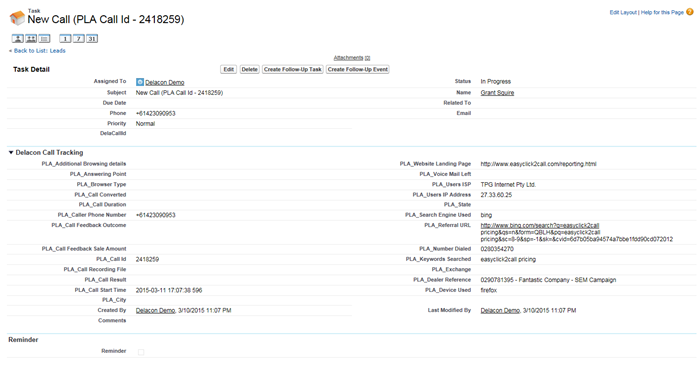Click the Subject value New Call text
This screenshot has width=698, height=368.
point(179,93)
